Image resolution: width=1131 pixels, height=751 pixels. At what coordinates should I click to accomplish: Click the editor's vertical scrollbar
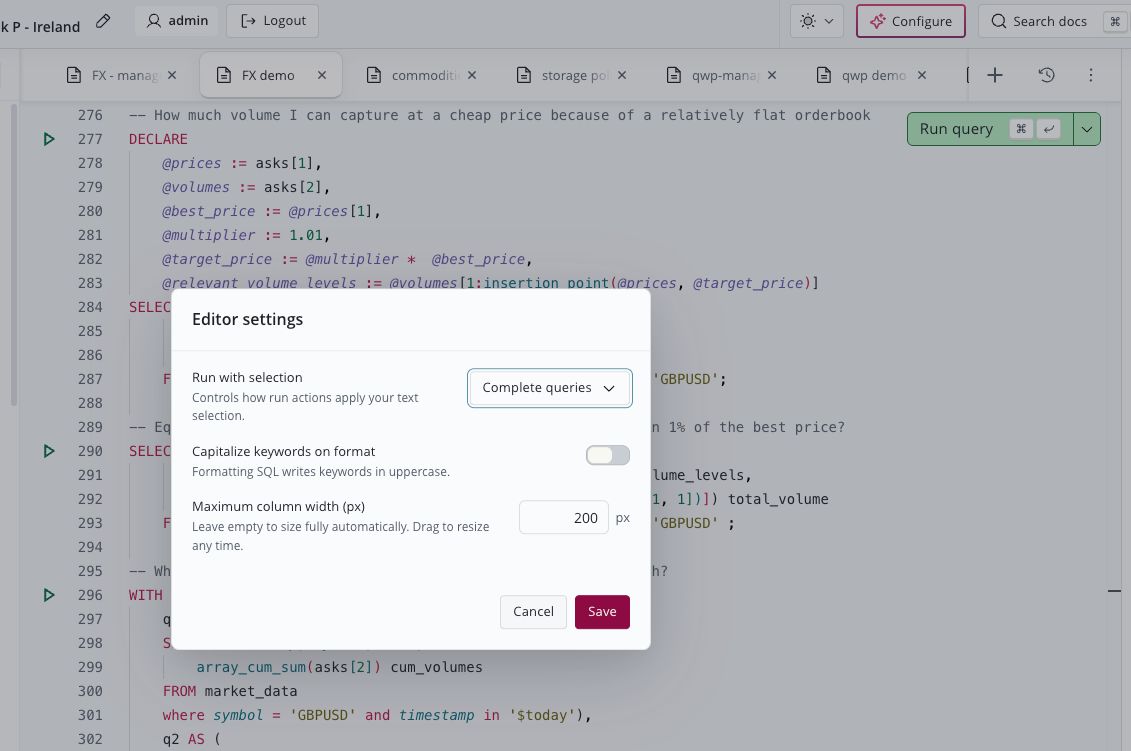point(13,255)
